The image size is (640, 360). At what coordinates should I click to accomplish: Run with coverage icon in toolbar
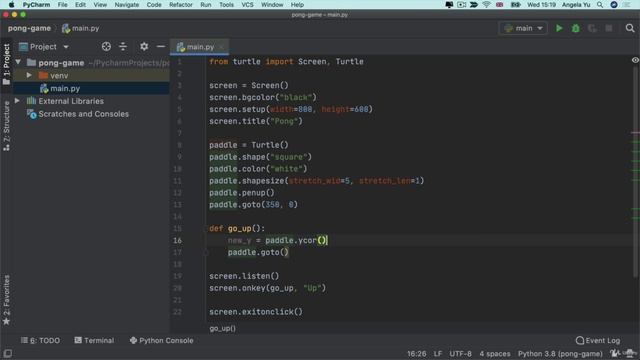click(592, 28)
